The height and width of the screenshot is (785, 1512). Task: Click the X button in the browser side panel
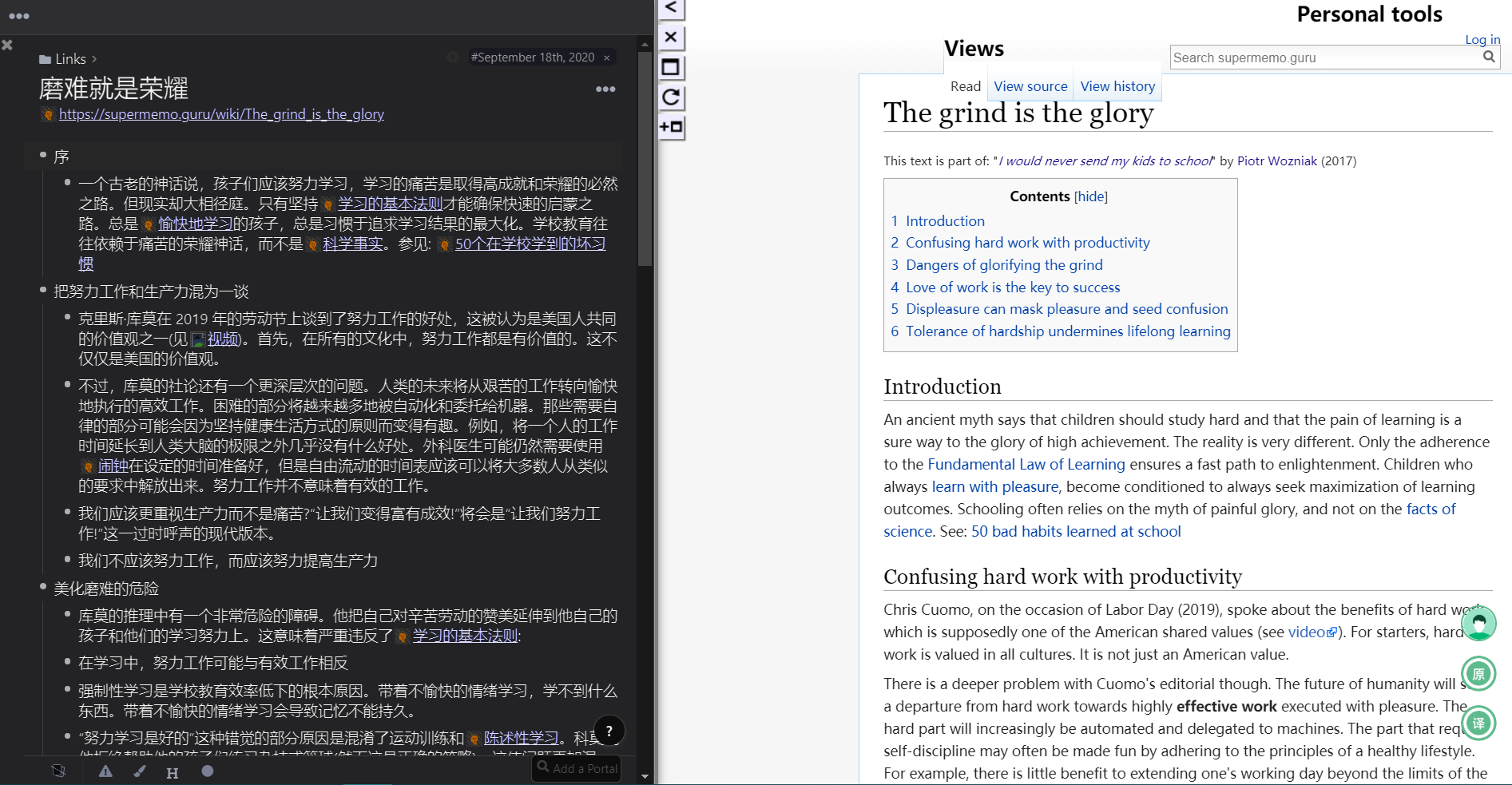point(671,38)
